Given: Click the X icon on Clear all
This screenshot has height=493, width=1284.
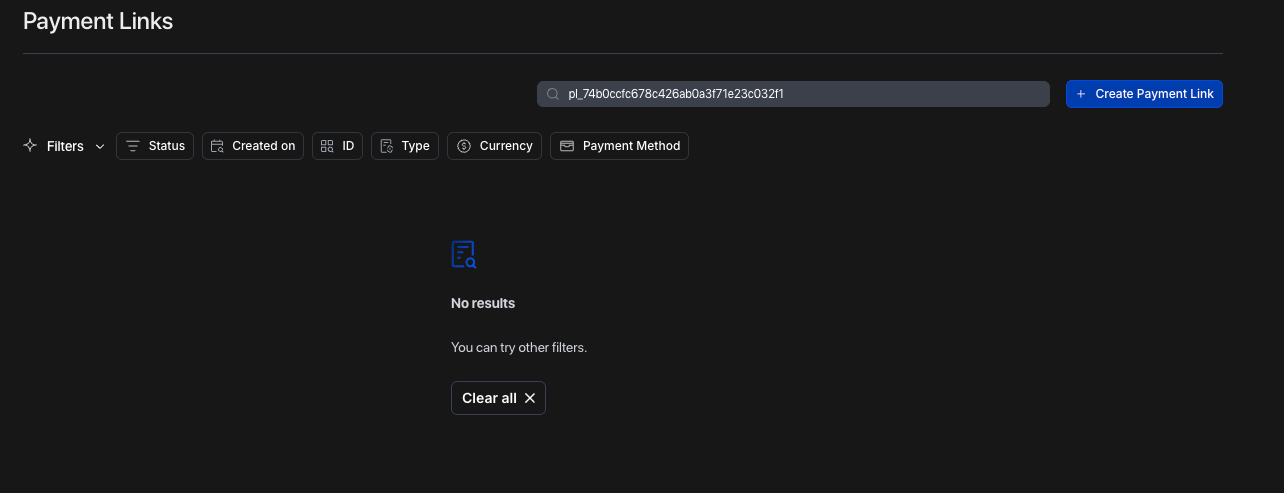Looking at the screenshot, I should [x=530, y=398].
